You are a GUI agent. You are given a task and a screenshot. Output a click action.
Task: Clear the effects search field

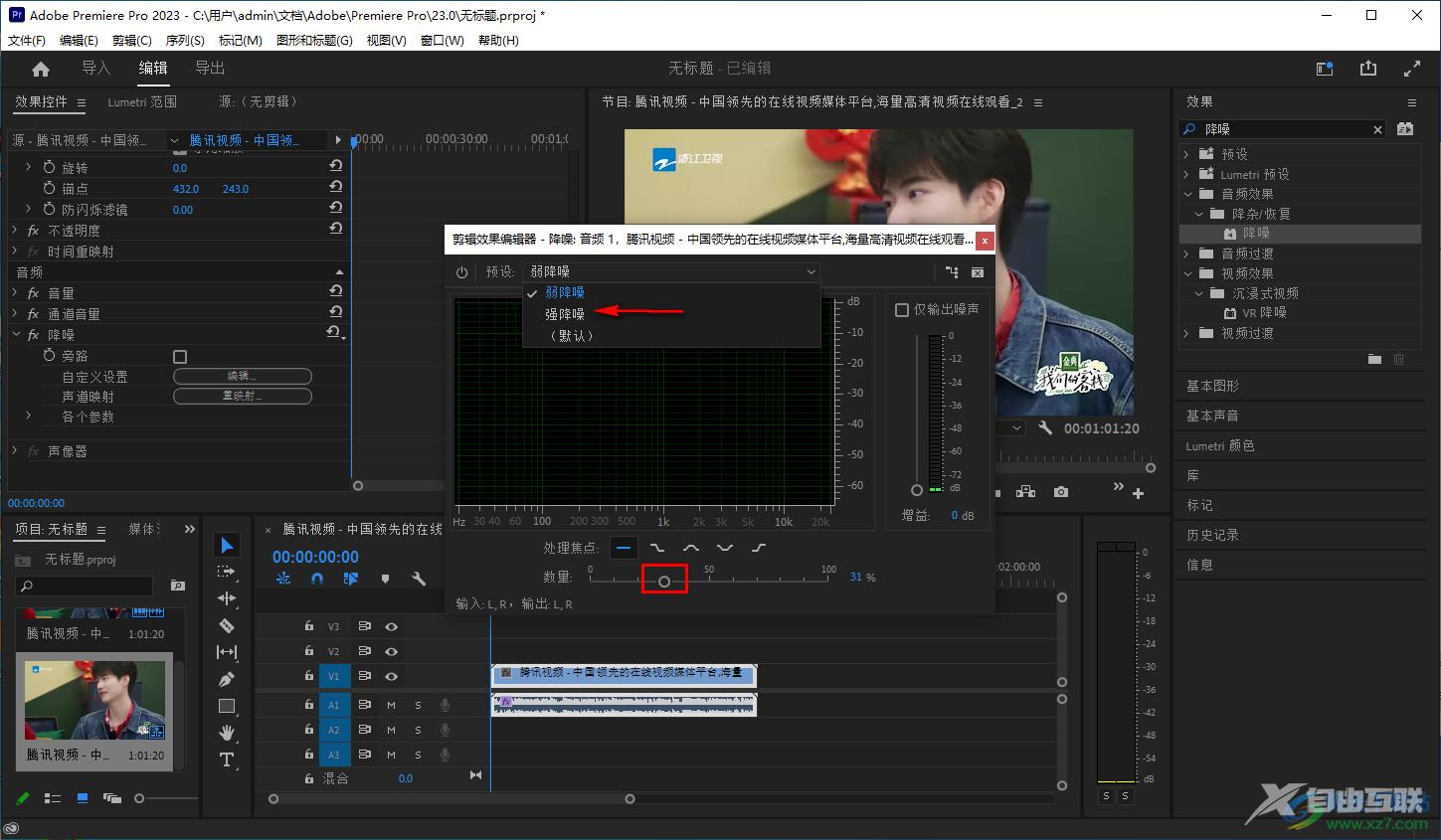tap(1377, 129)
